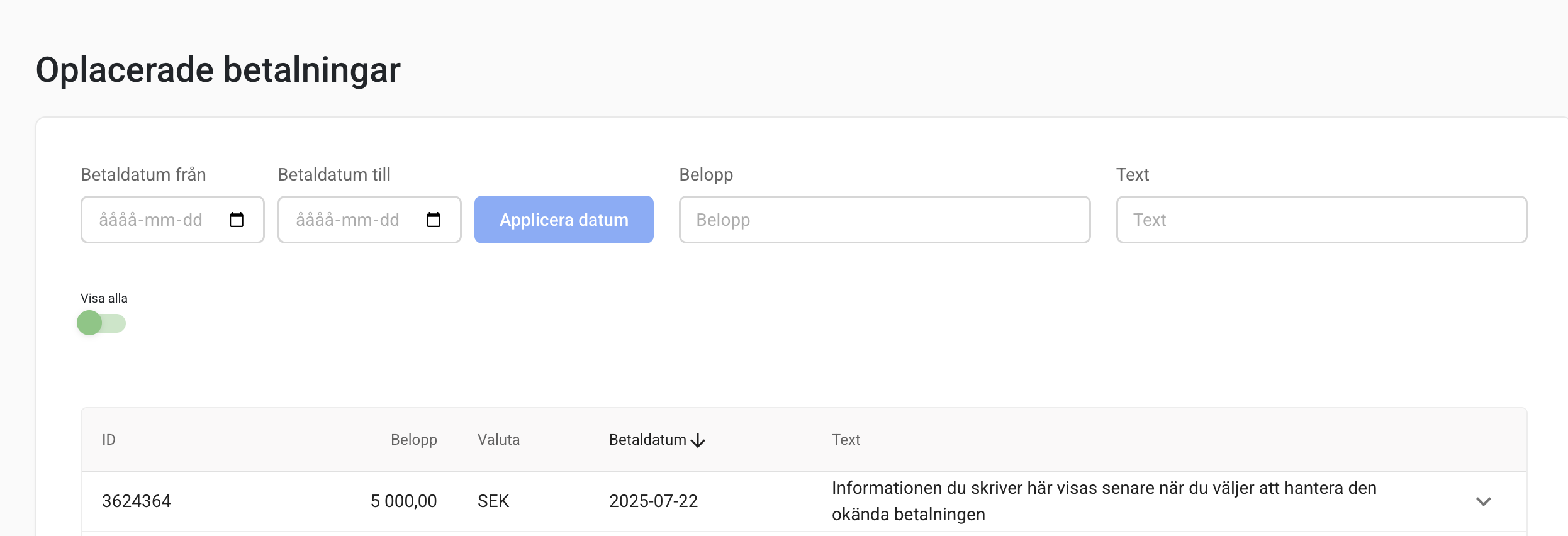The image size is (1568, 536).
Task: Focus the Betaldatum från date field
Action: tap(172, 220)
